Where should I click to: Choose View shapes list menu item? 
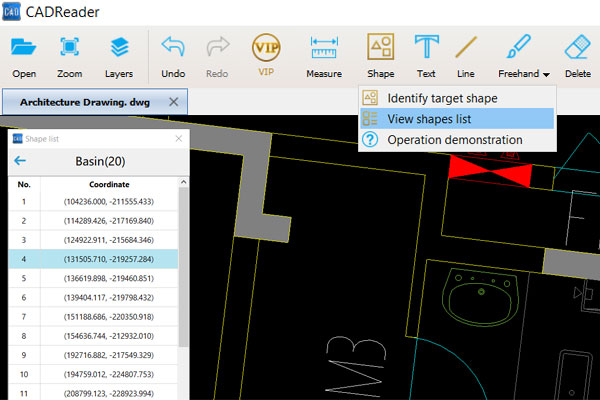coord(457,119)
